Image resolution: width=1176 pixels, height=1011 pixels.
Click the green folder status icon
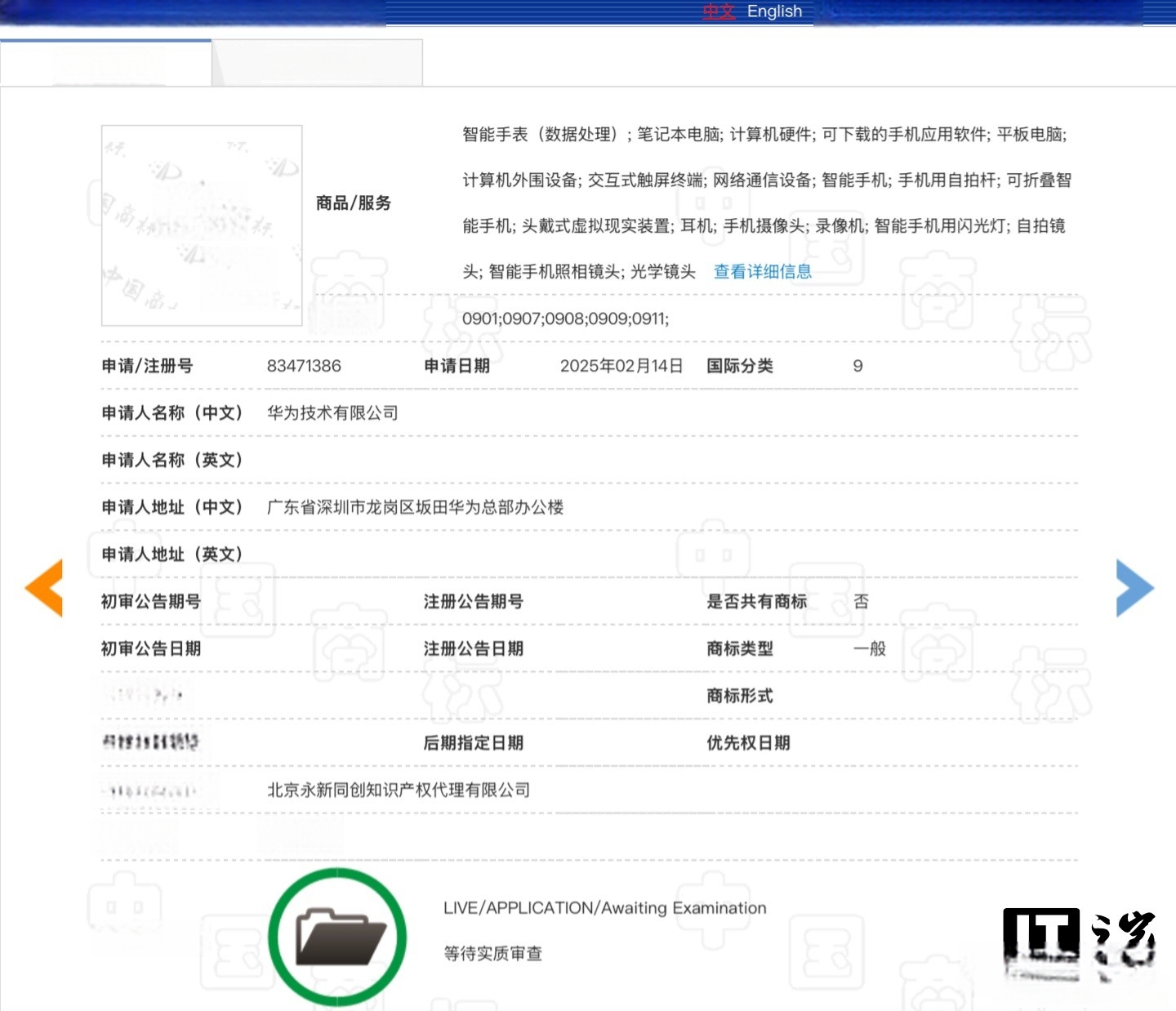(337, 938)
